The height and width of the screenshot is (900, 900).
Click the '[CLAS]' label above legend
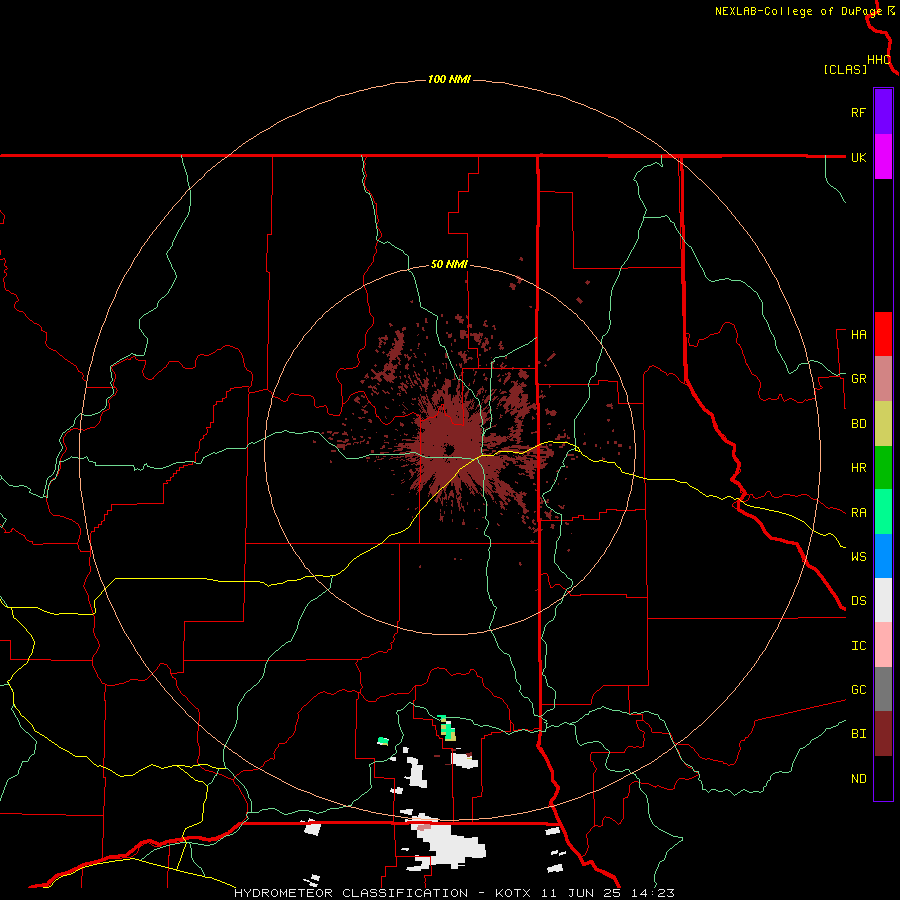845,69
